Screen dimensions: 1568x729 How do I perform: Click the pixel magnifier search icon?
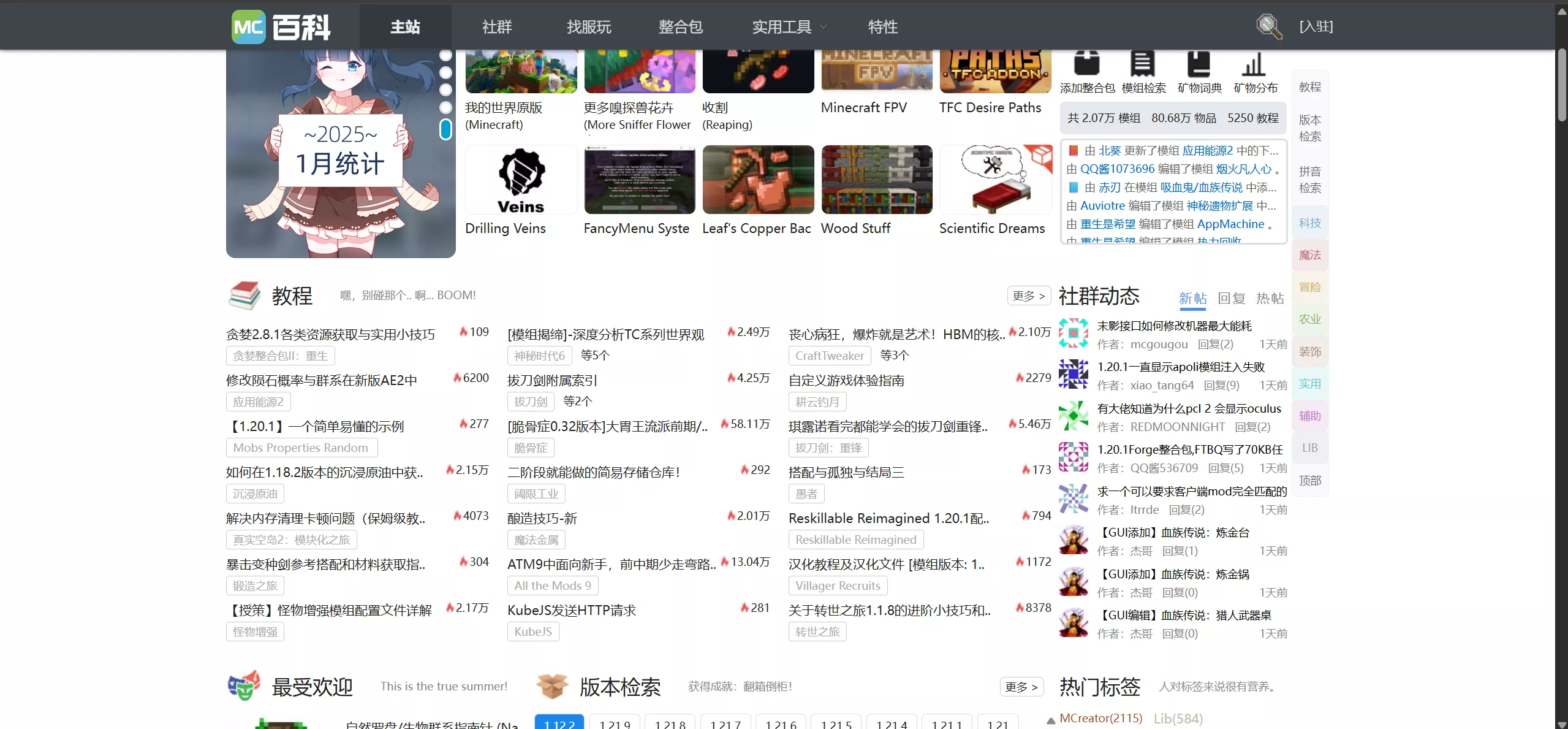[x=1268, y=26]
